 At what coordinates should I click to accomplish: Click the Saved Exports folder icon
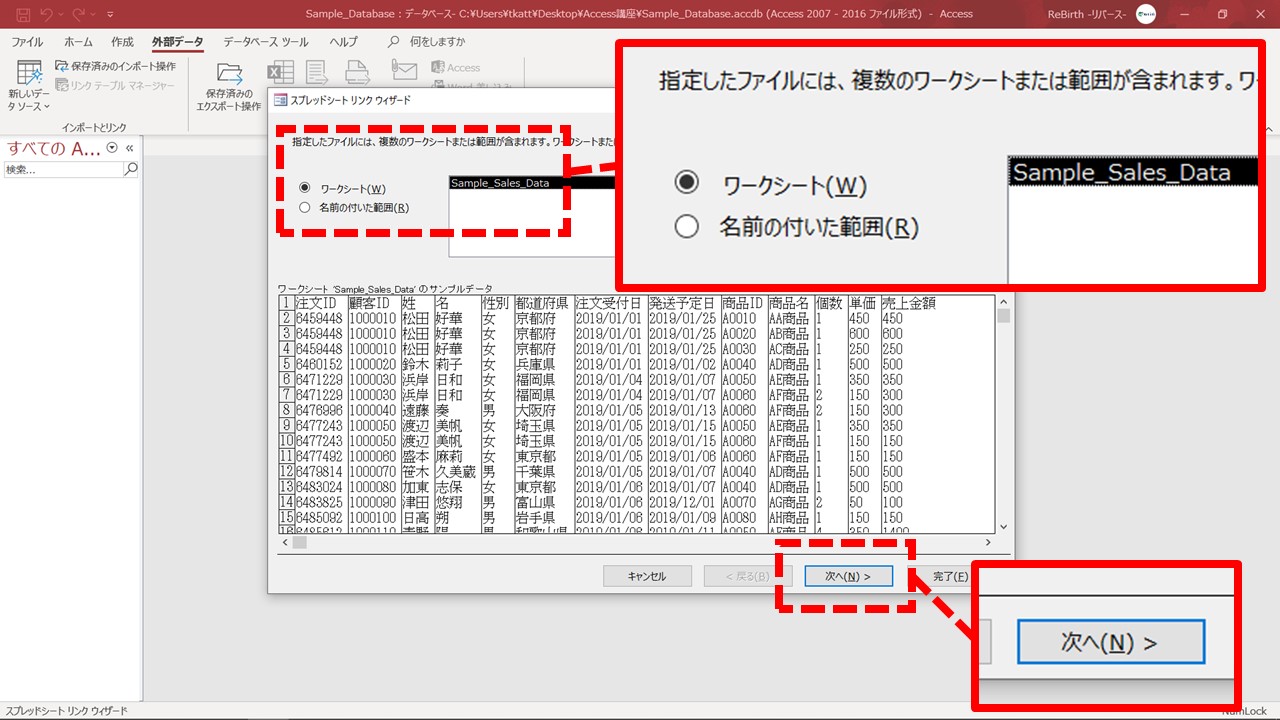[x=229, y=74]
